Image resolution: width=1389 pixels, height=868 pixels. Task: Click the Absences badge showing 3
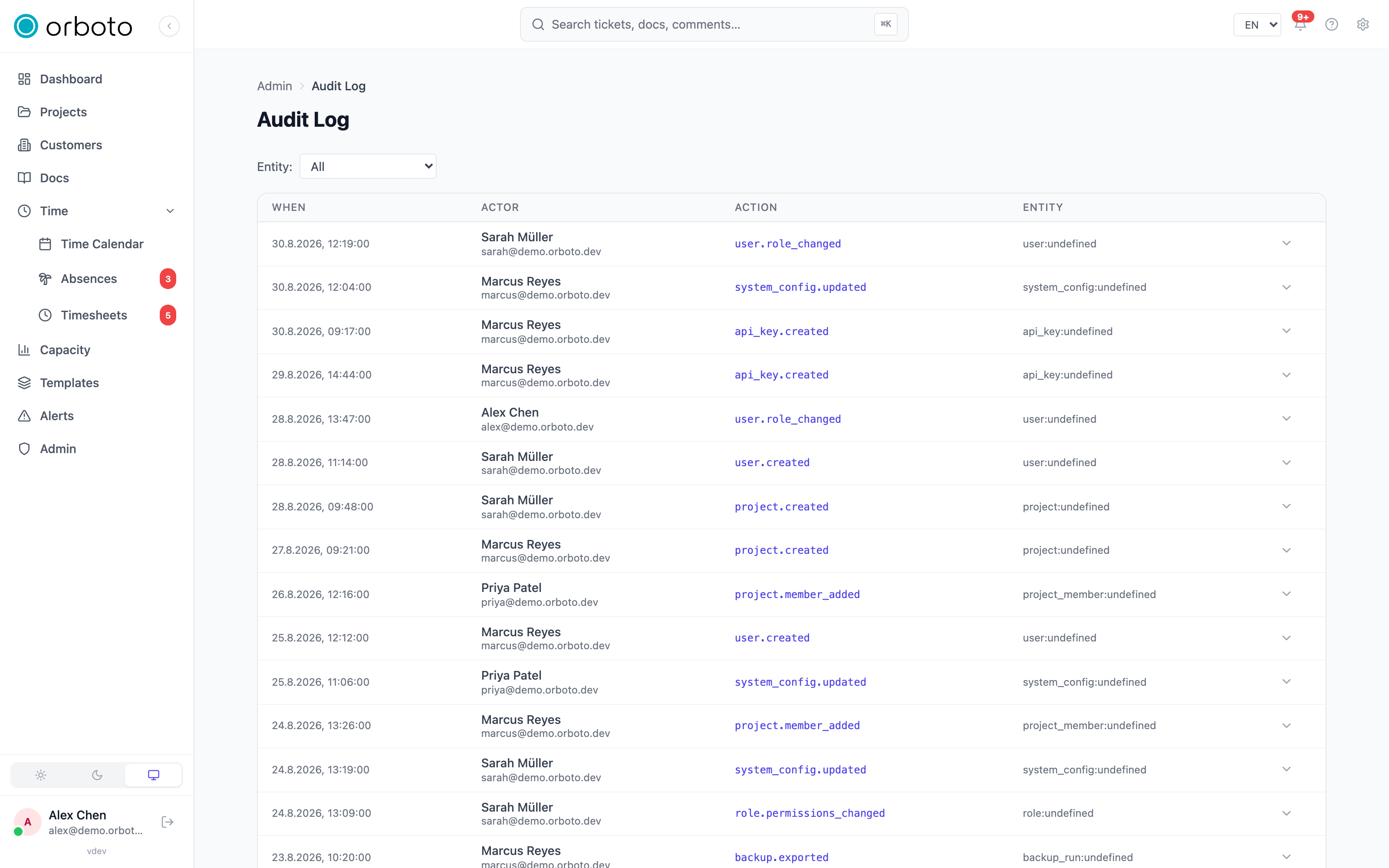point(168,279)
